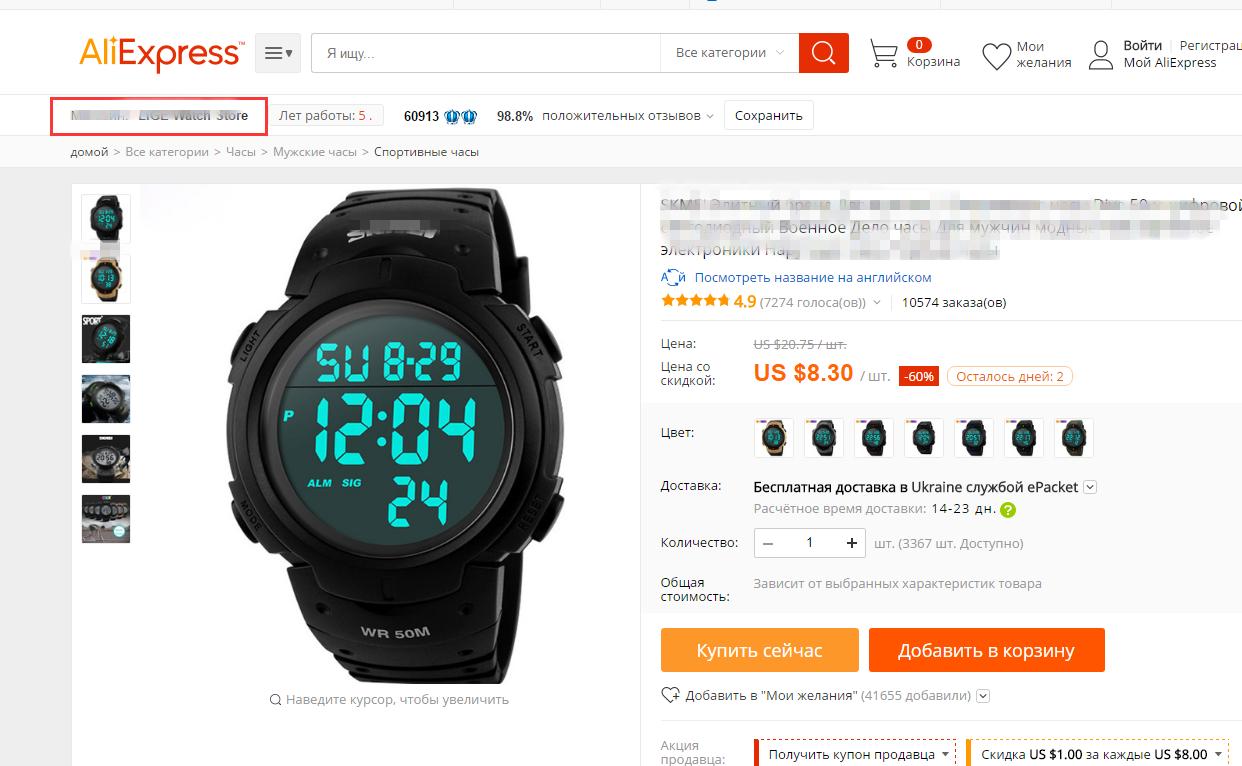Open "Спортивные часы" breadcrumb link
This screenshot has width=1242, height=766.
(427, 152)
